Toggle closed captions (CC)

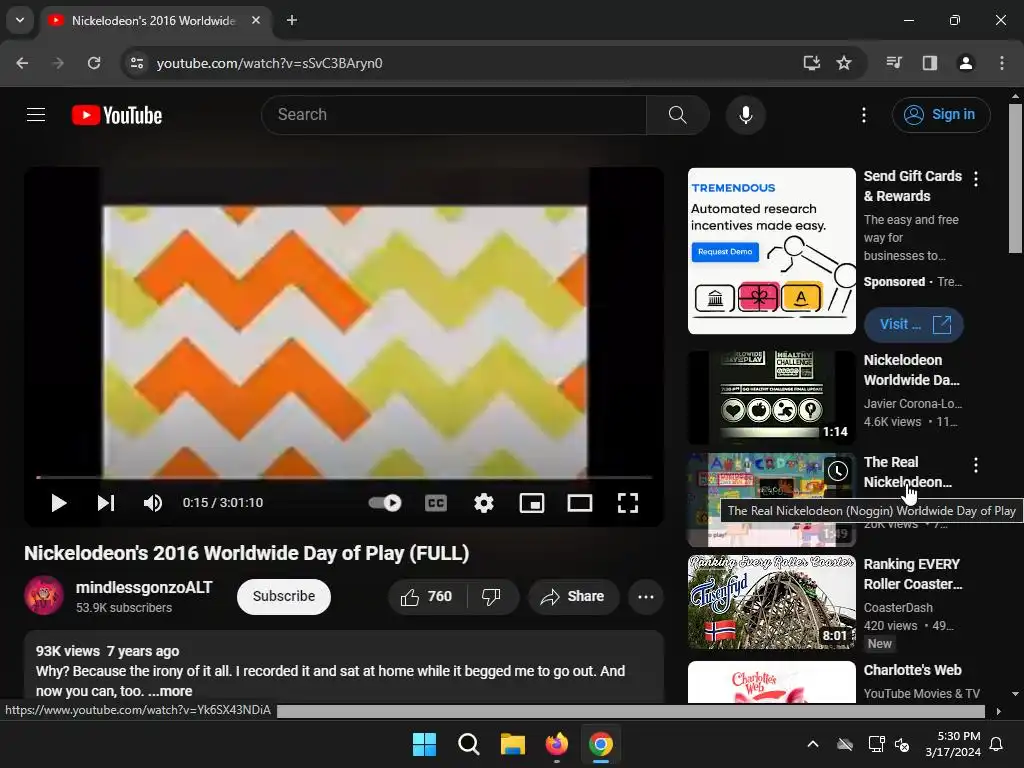point(436,503)
